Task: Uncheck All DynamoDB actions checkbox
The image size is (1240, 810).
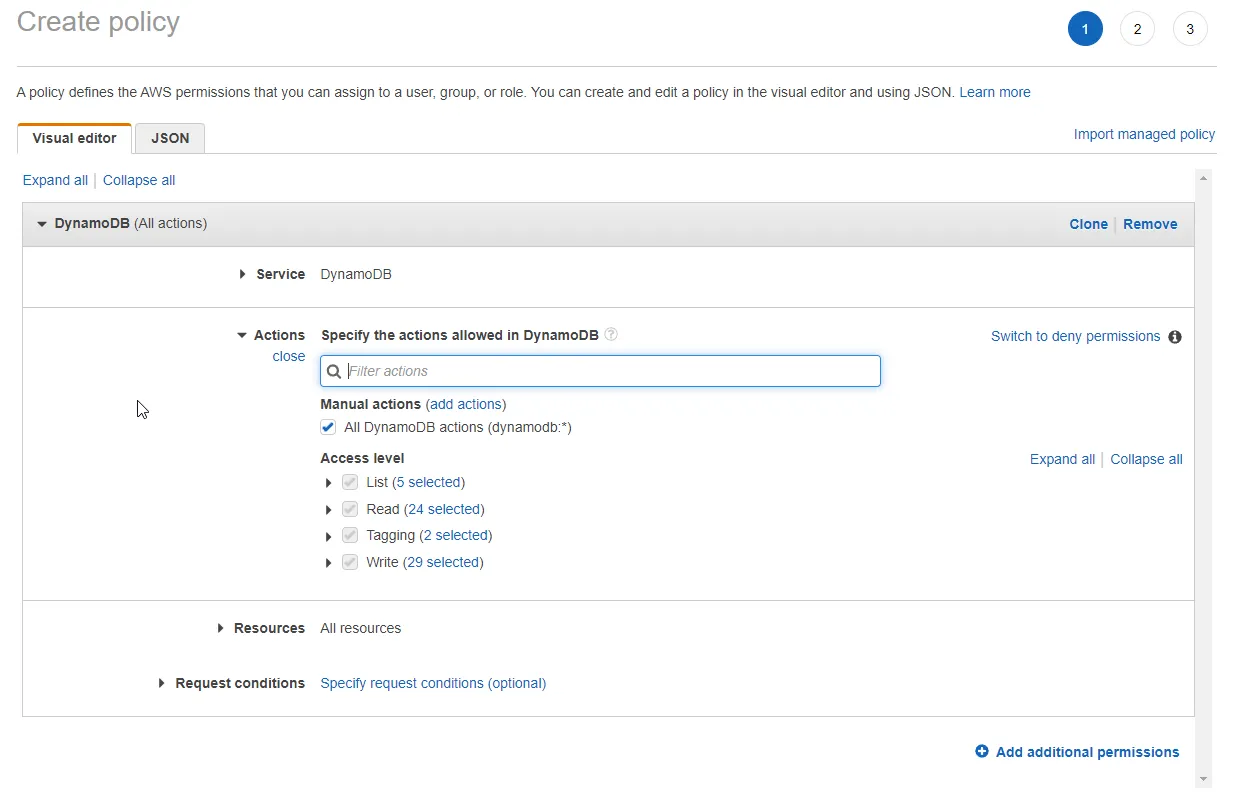Action: click(328, 427)
